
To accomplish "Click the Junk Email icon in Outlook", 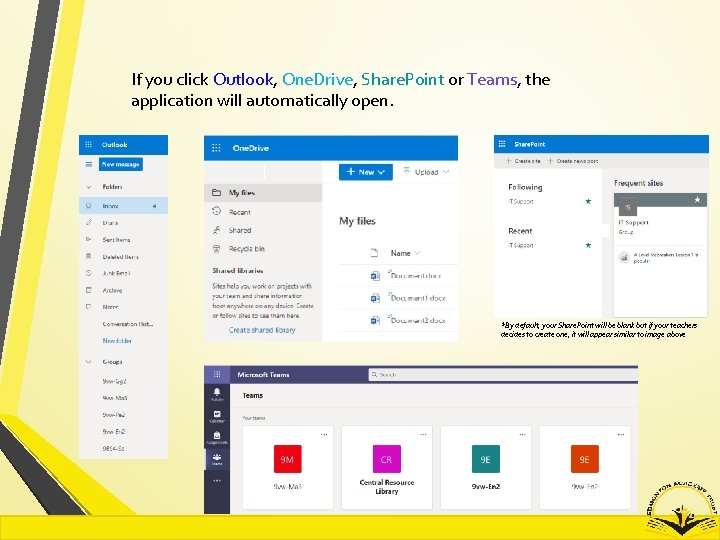I will 89,273.
